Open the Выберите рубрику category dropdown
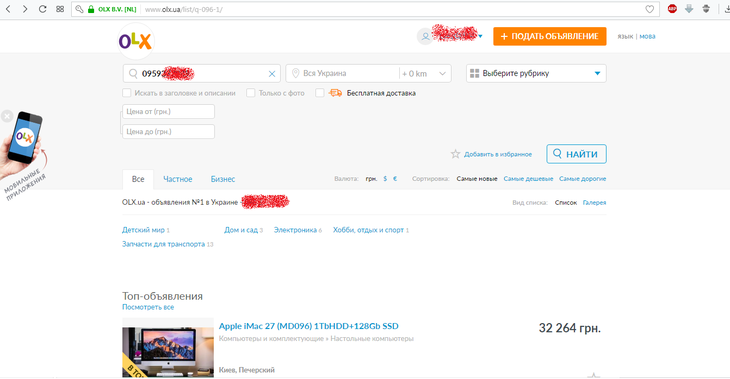The image size is (730, 379). tap(536, 74)
